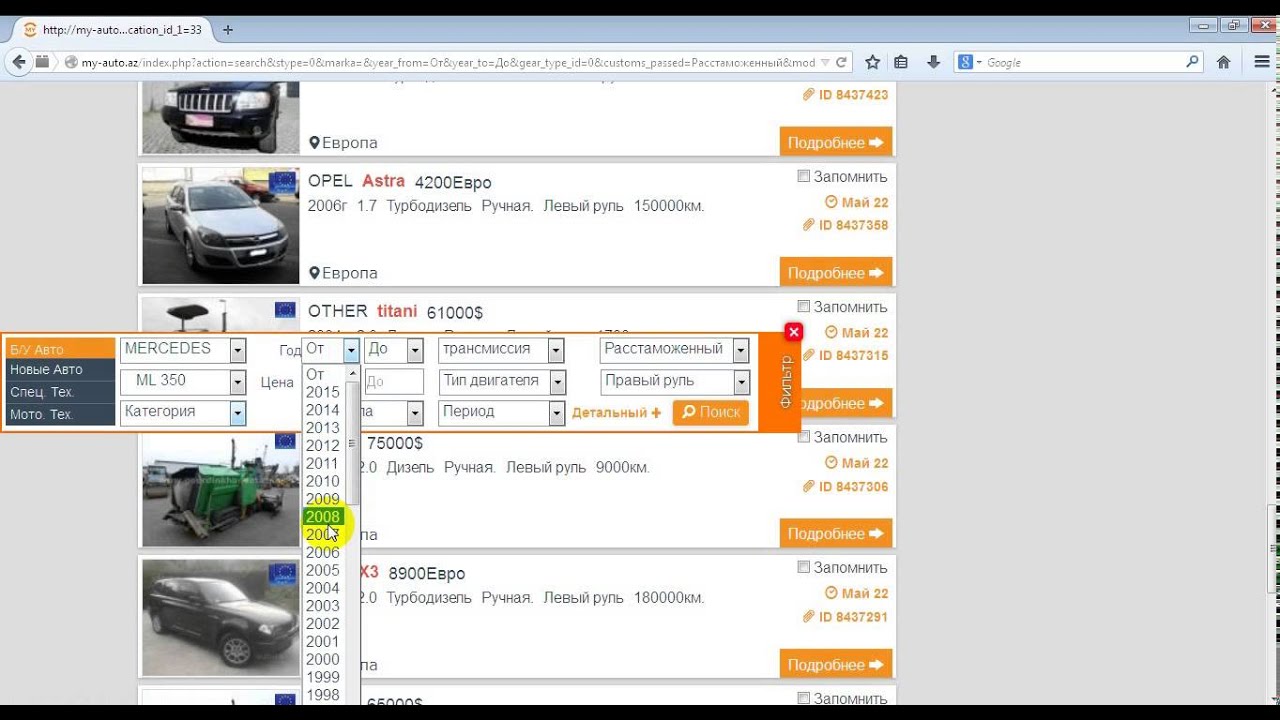The image size is (1280, 720).
Task: Click the search magnifier in Google box
Action: pyautogui.click(x=1192, y=62)
